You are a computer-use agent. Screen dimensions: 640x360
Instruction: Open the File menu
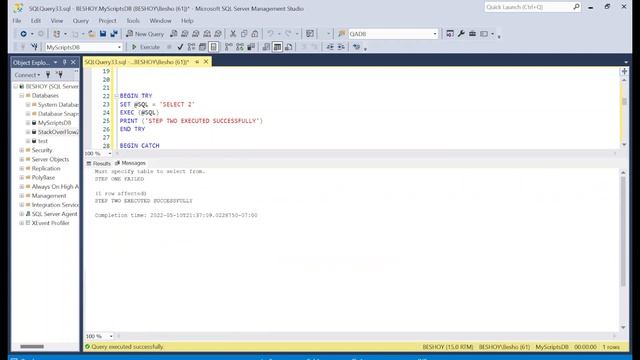[x=17, y=20]
